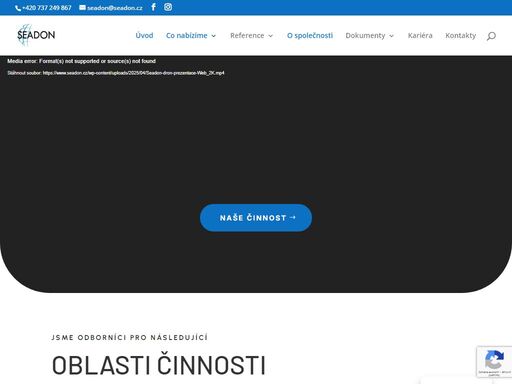Open the O společnosti page
The width and height of the screenshot is (512, 384).
click(310, 35)
